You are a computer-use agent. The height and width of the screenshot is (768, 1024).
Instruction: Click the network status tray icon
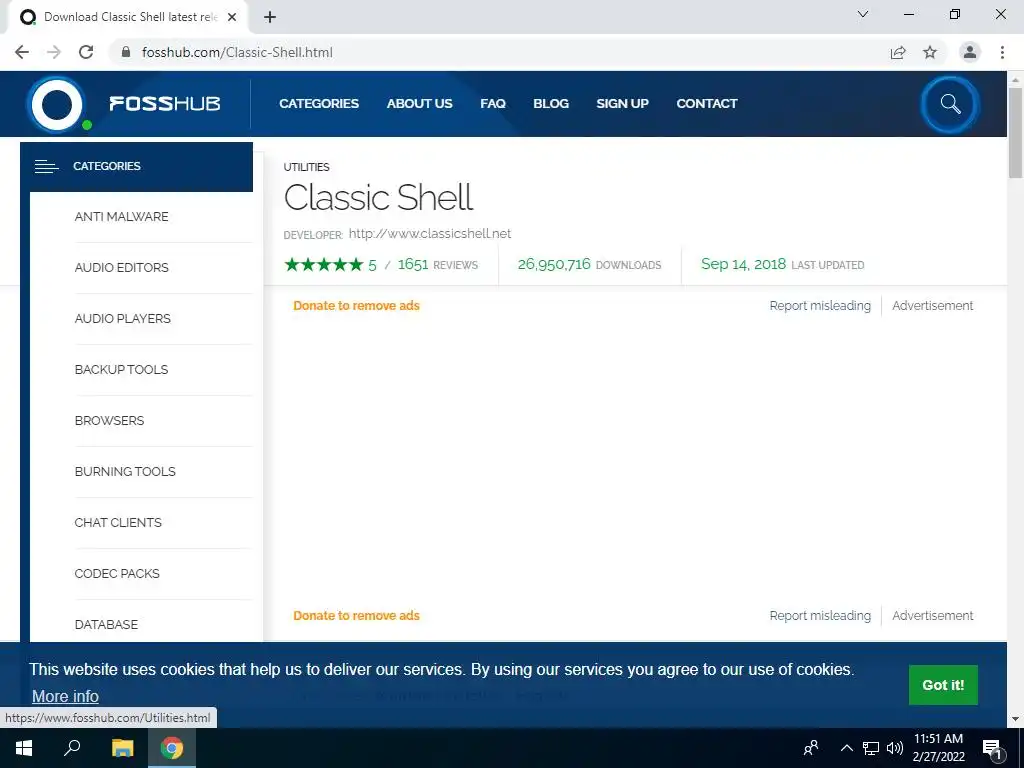tap(871, 748)
